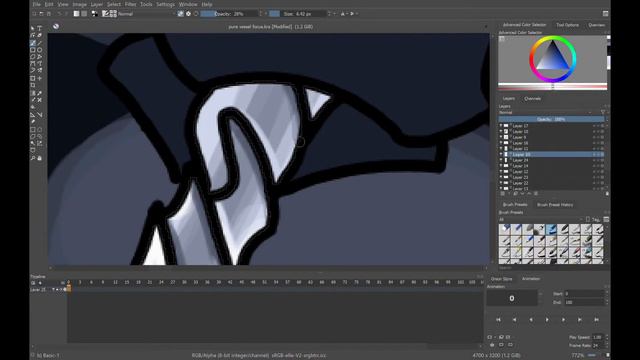Delete layer with trash icon

[x=607, y=193]
